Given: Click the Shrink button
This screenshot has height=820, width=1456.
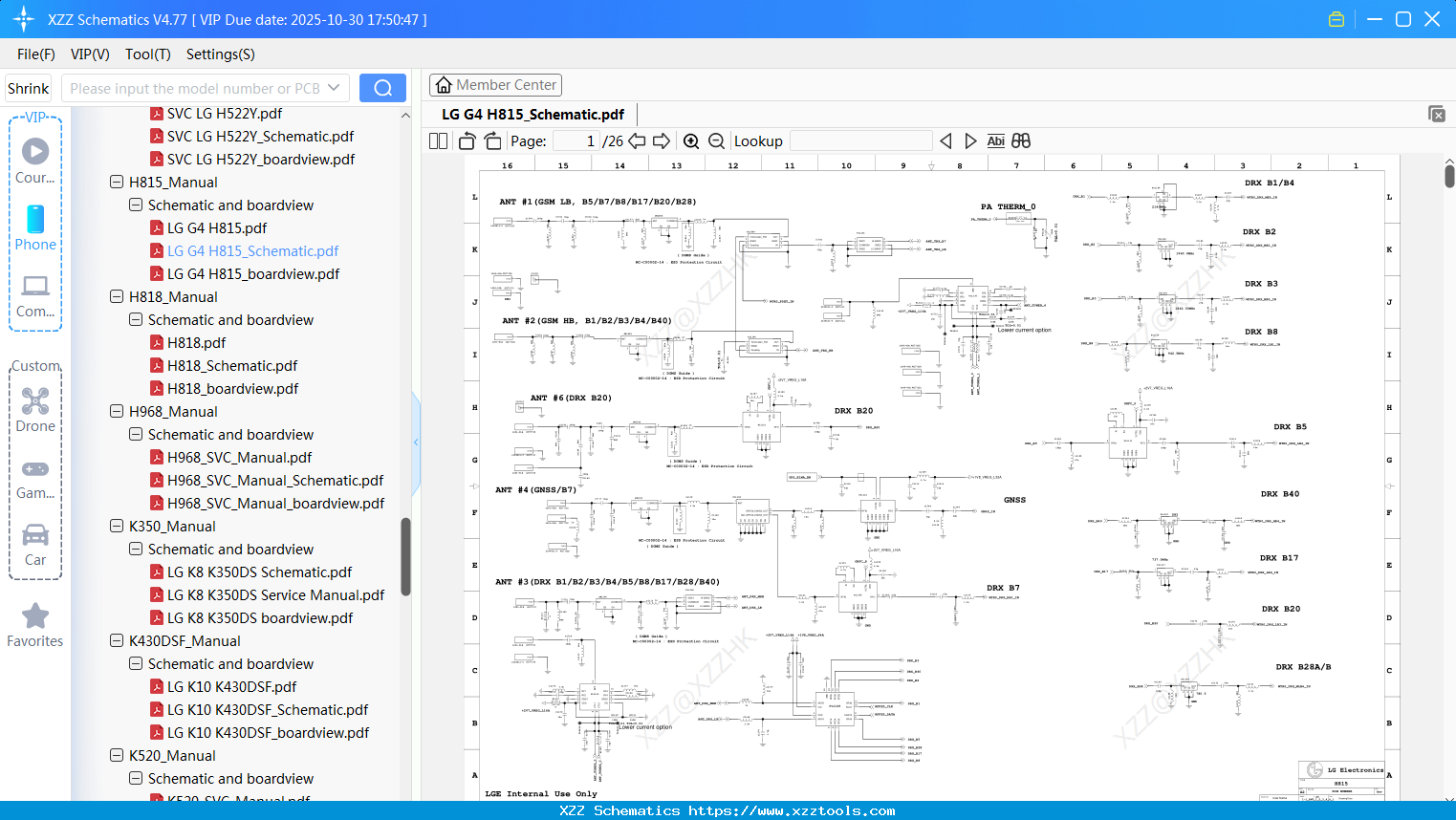Looking at the screenshot, I should click(x=28, y=87).
